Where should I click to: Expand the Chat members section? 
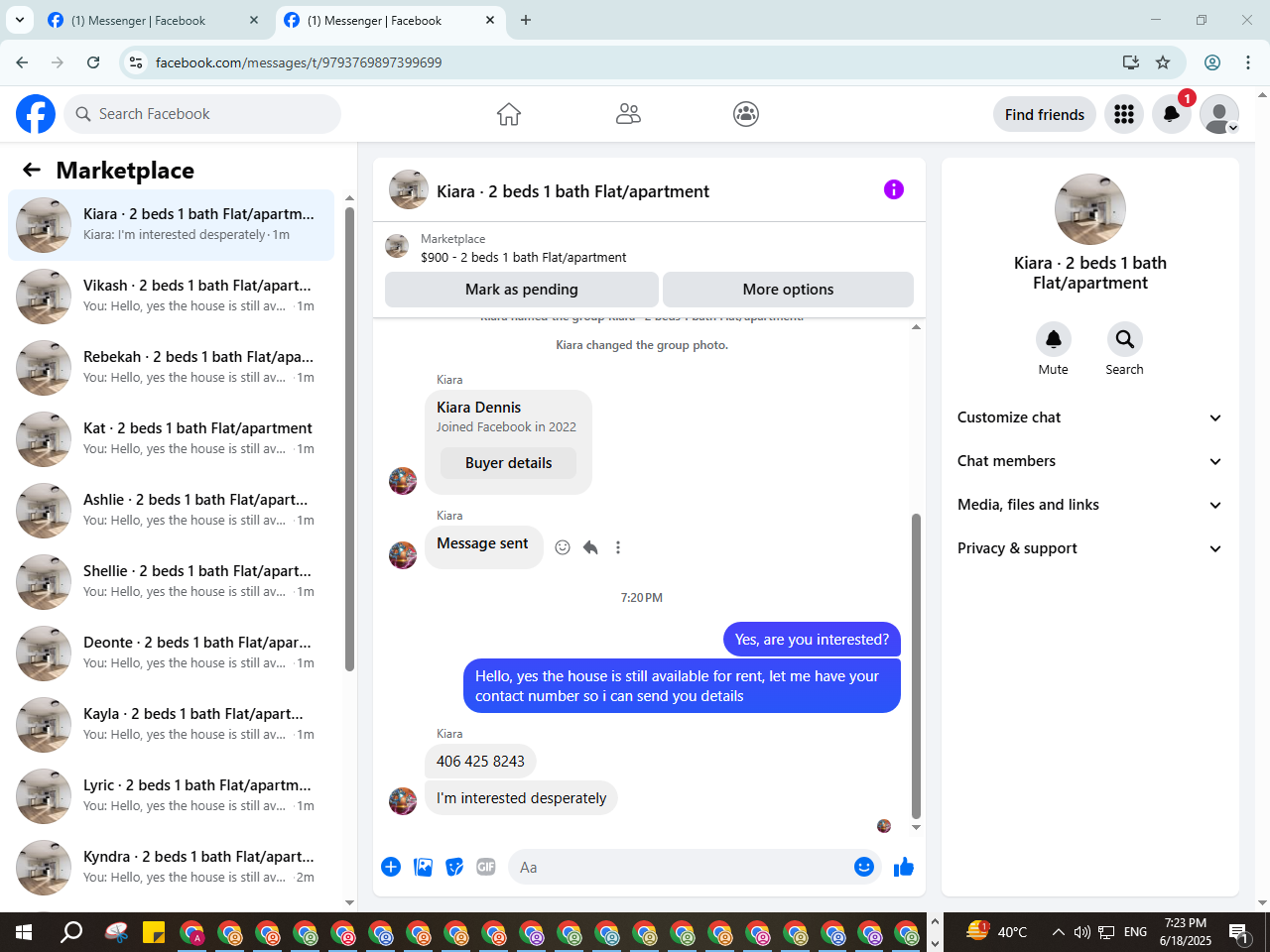point(1089,461)
